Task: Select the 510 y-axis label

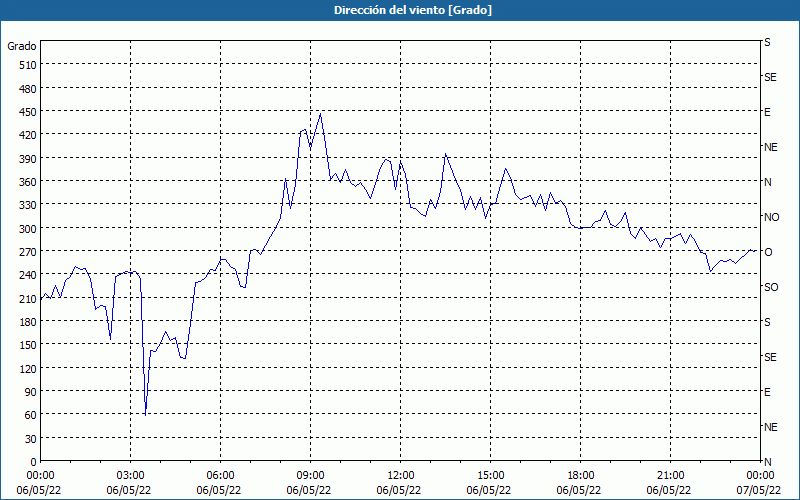Action: [x=28, y=65]
